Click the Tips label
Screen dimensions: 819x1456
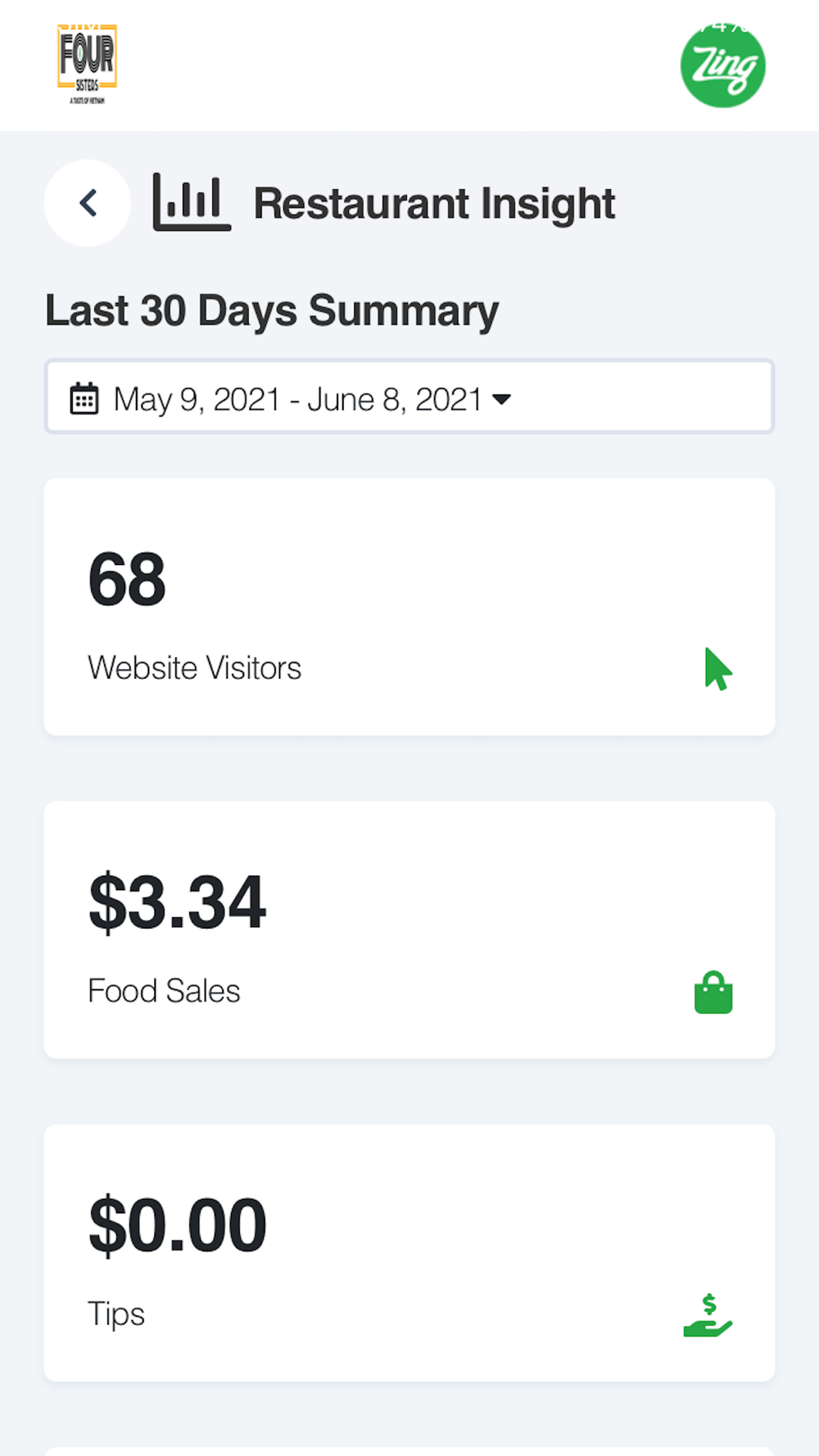(116, 1314)
